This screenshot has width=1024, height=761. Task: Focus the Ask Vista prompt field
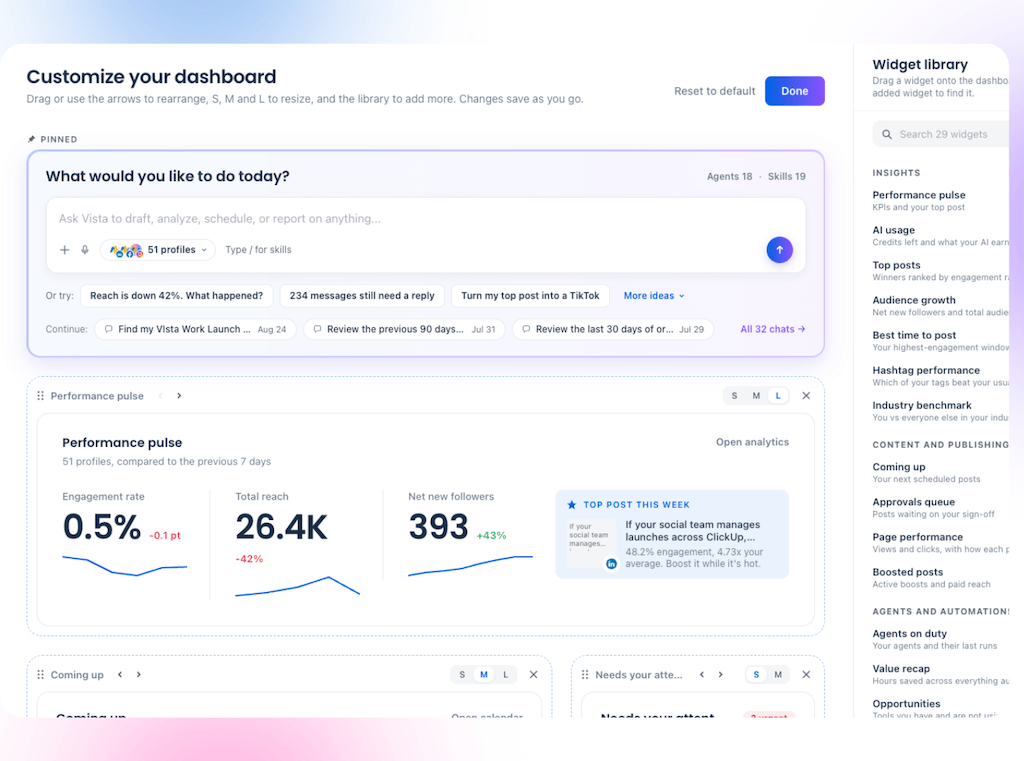426,219
